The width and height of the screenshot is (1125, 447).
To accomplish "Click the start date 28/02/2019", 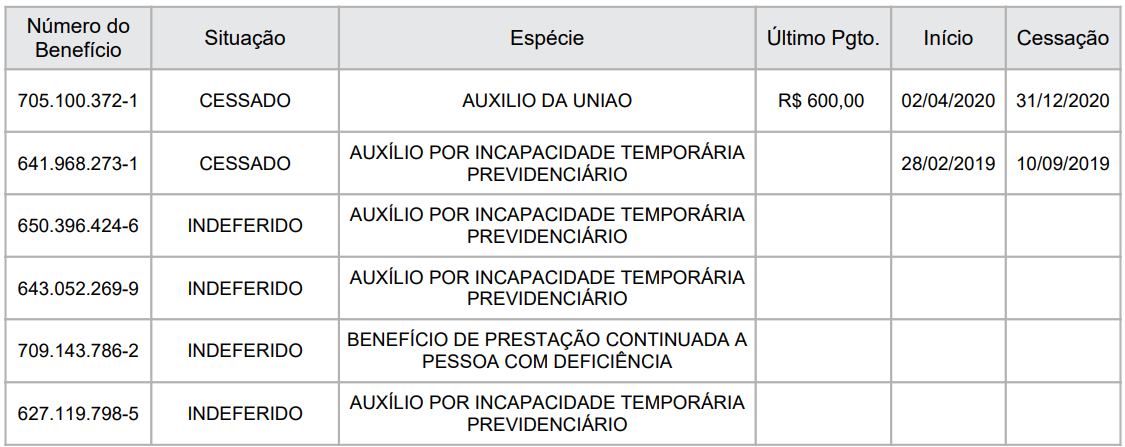I will 948,164.
